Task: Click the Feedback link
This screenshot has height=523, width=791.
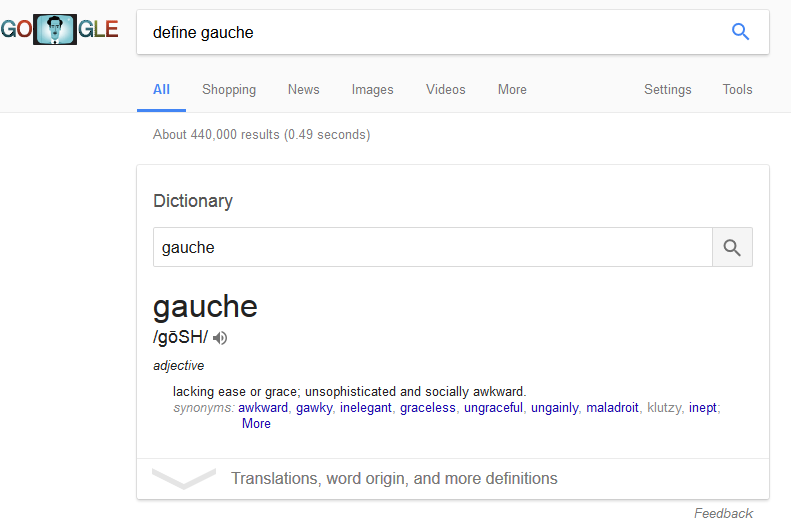Action: point(723,513)
